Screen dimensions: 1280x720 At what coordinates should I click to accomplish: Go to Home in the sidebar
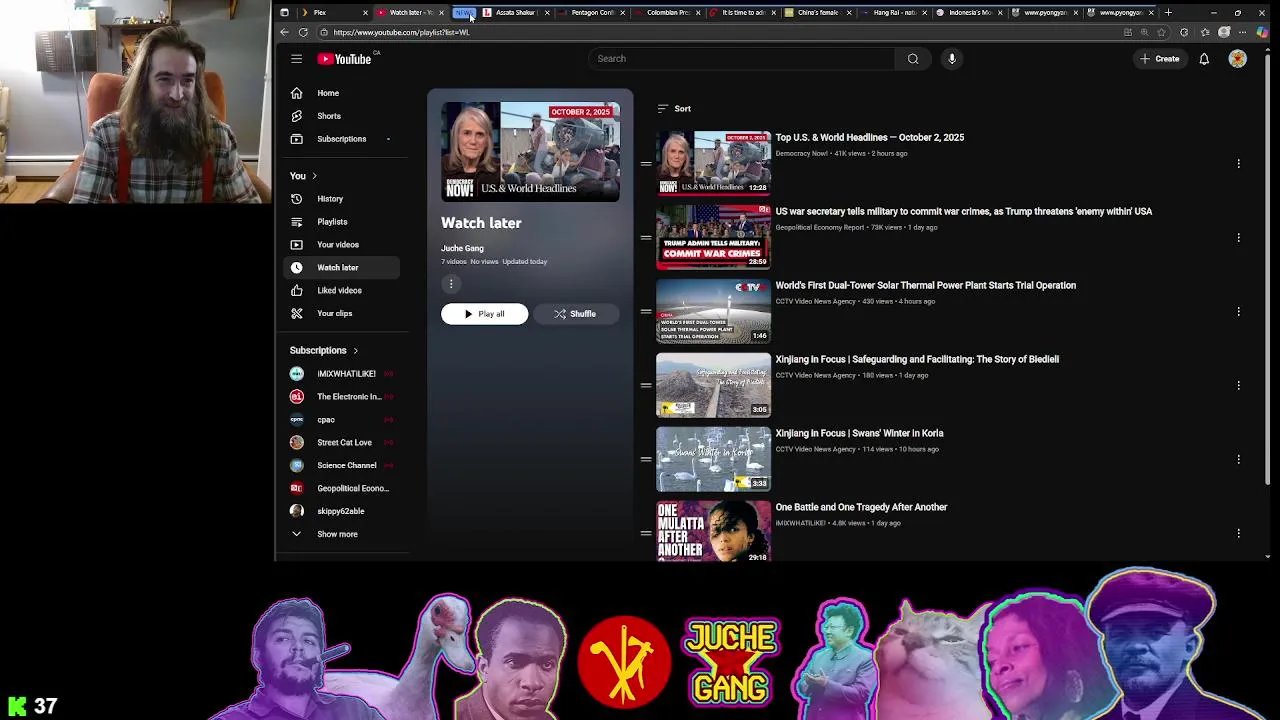coord(340,93)
